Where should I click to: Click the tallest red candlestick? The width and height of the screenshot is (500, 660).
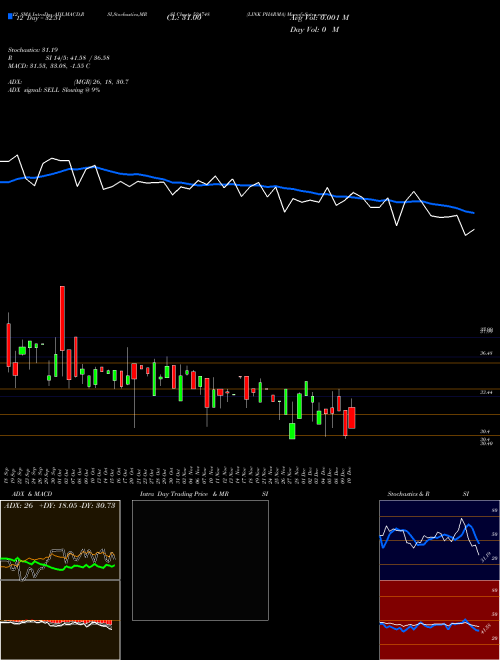[62, 318]
